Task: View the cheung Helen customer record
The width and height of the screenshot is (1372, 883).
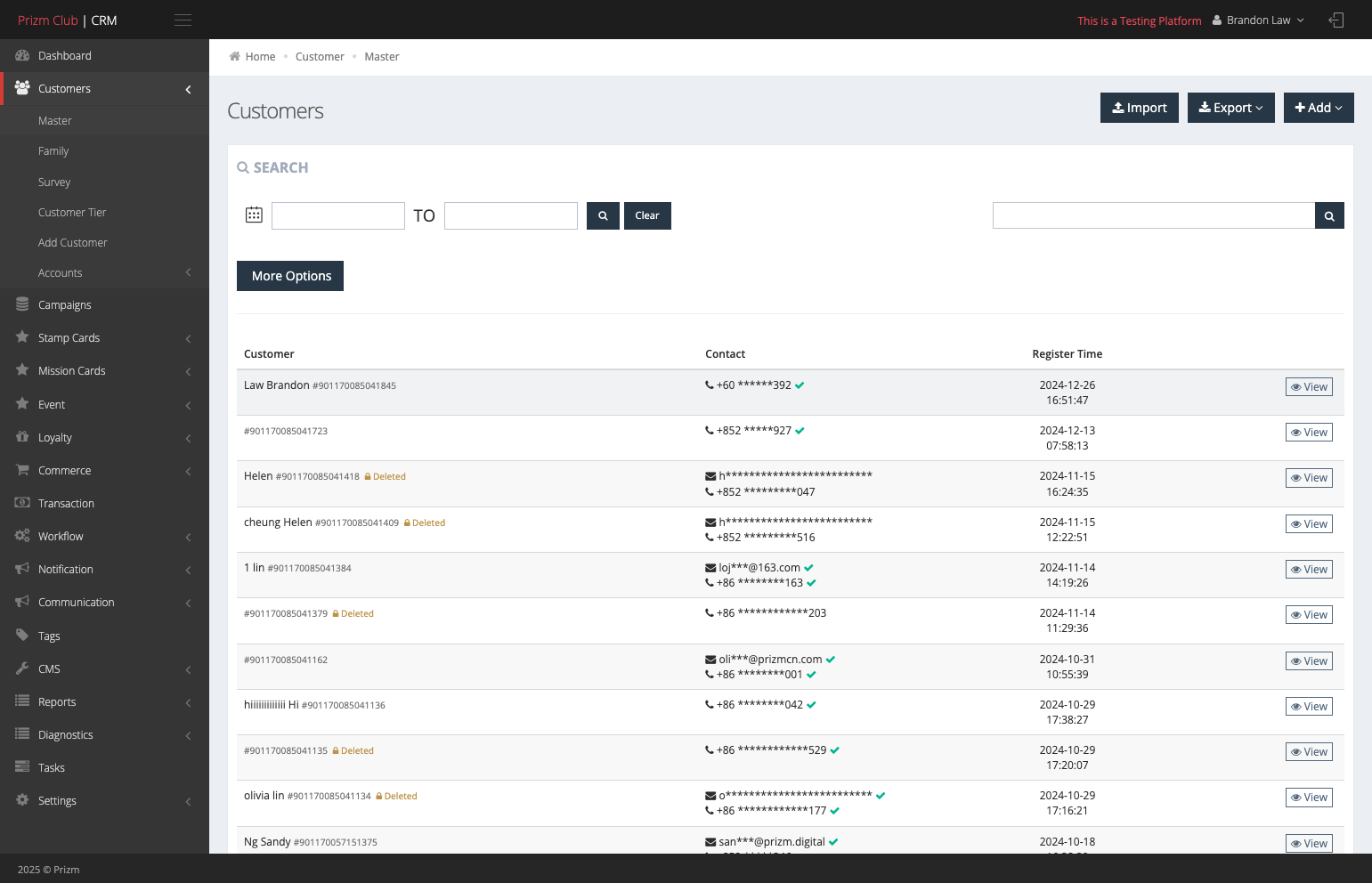Action: click(1309, 523)
